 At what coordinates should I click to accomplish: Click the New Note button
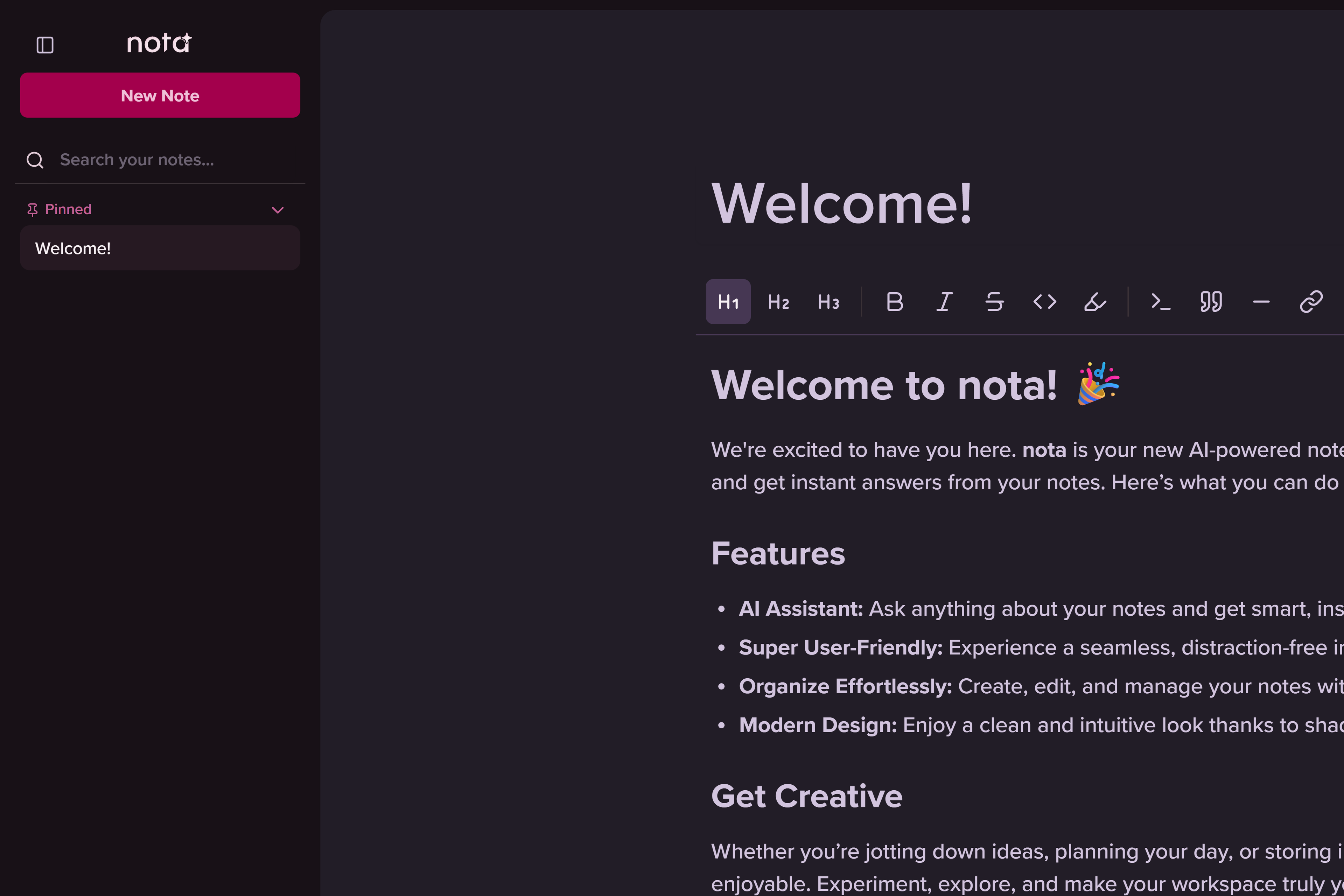[x=160, y=95]
